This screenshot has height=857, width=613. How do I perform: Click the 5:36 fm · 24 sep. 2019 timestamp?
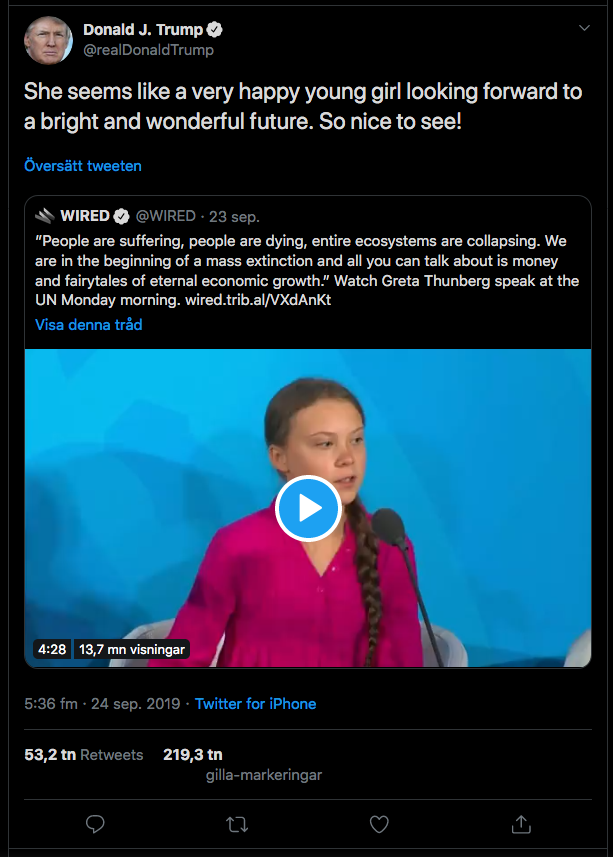click(x=102, y=704)
